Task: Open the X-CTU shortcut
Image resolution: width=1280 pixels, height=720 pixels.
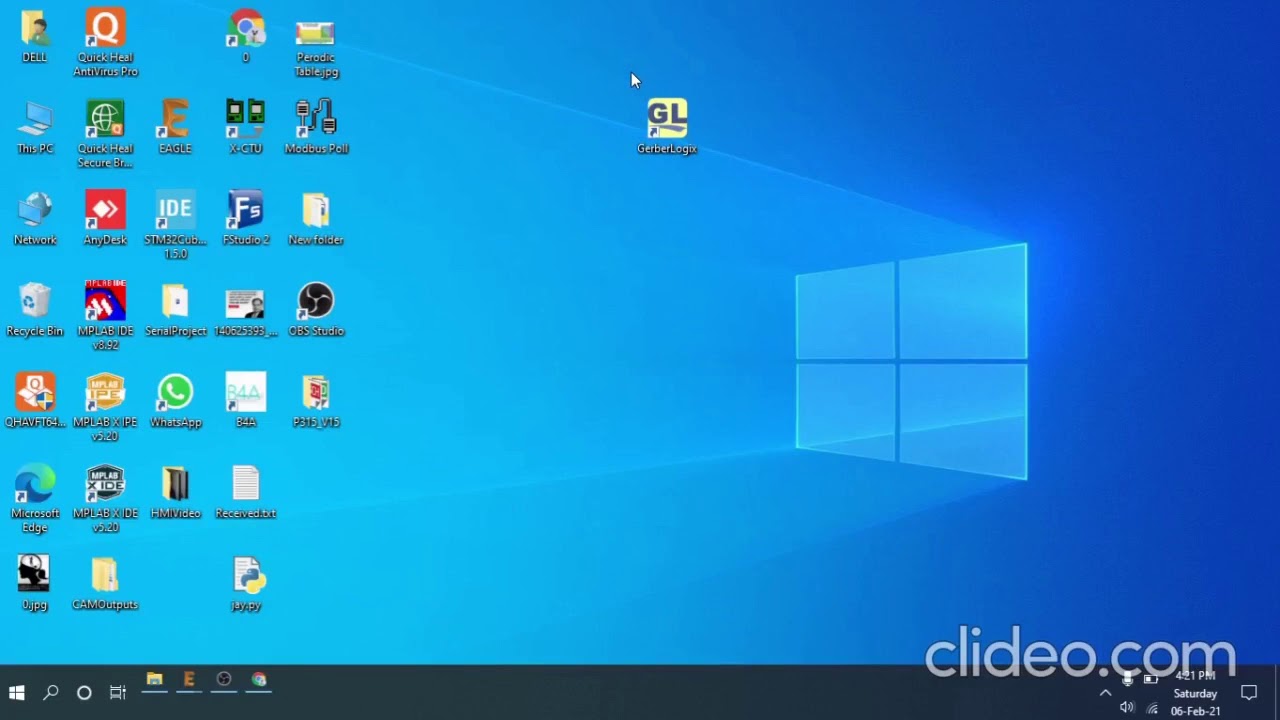Action: 246,127
